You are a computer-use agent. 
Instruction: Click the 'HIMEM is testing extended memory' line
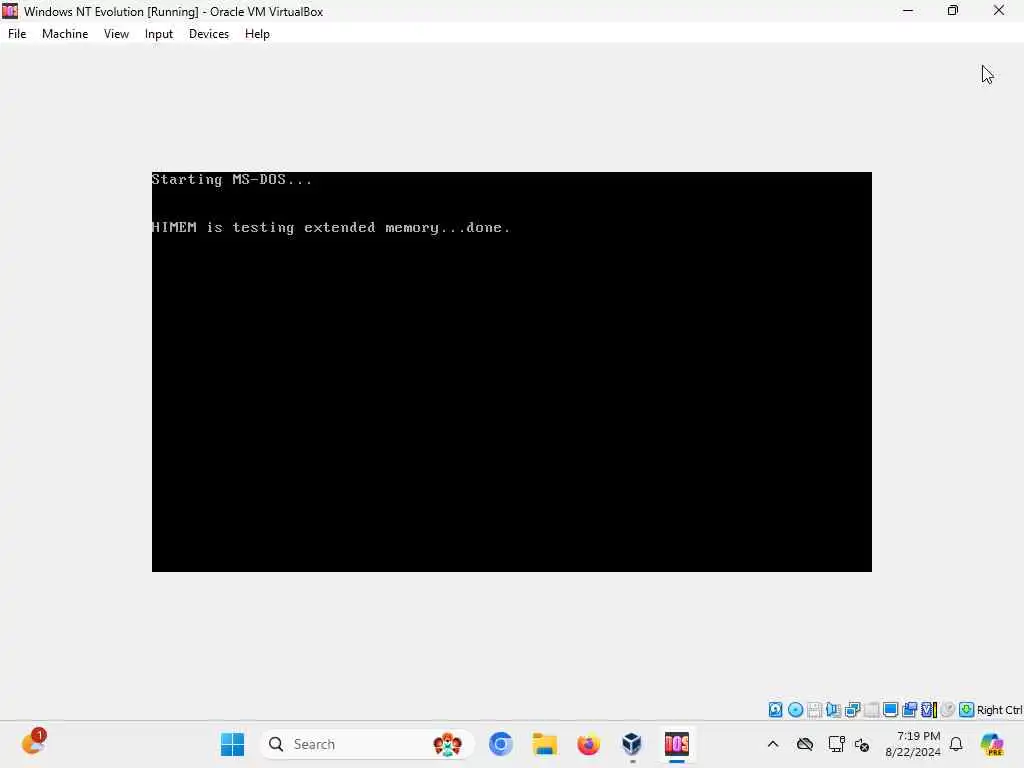click(x=330, y=227)
